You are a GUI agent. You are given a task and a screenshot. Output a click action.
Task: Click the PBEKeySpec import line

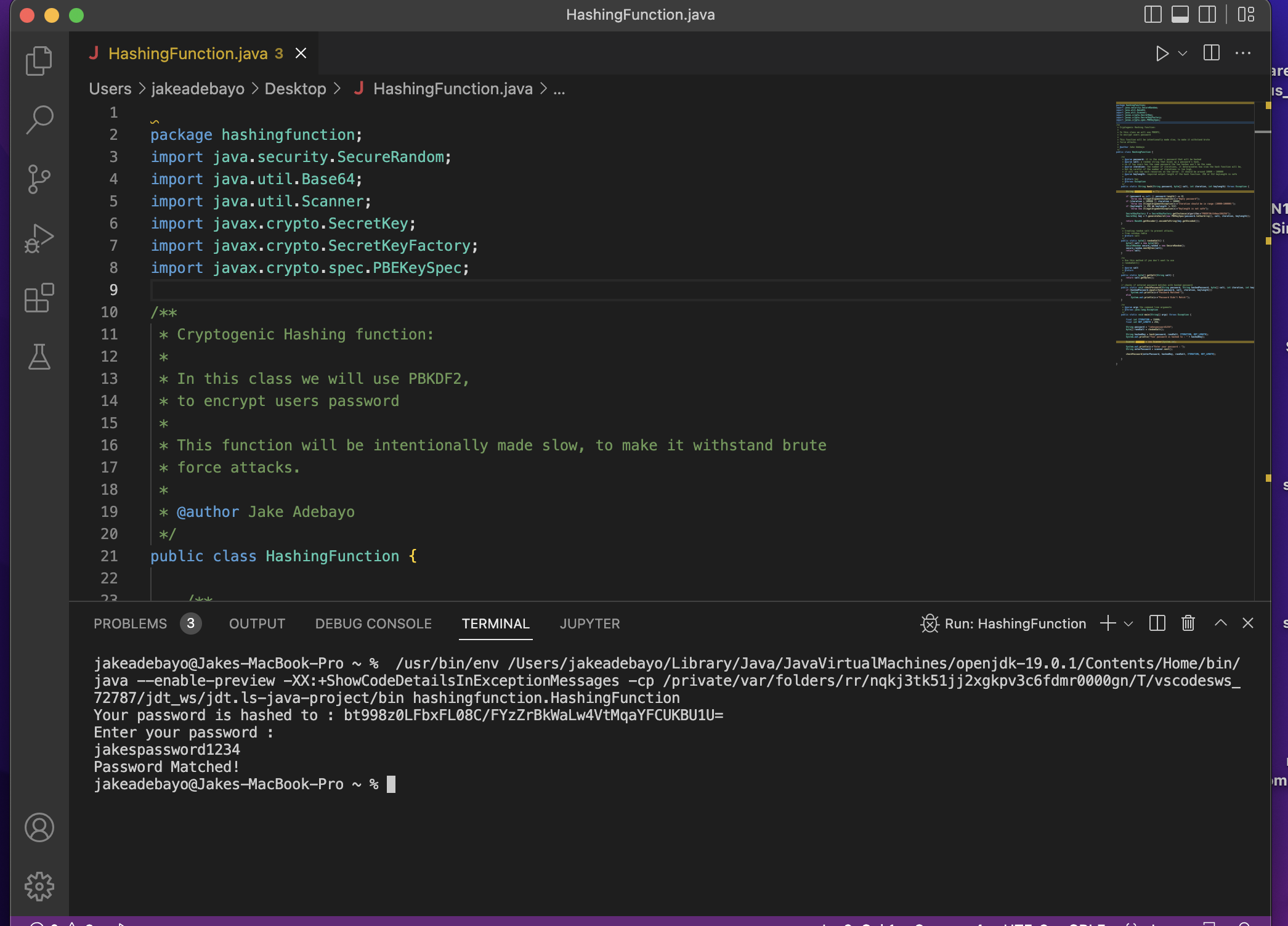[x=310, y=267]
